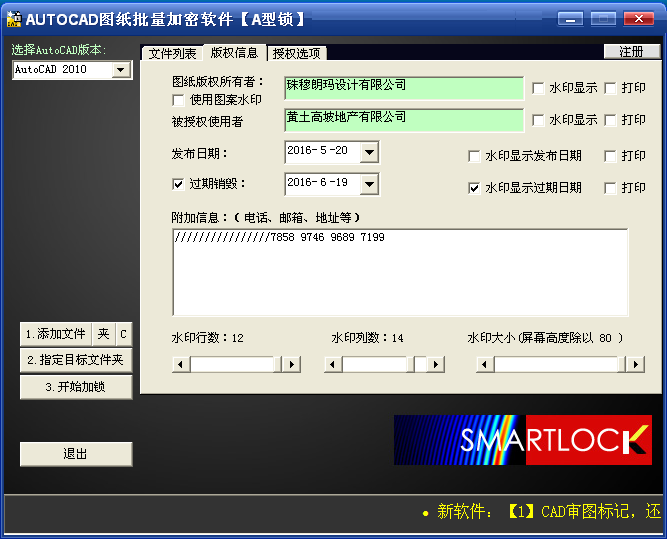Check 打印 next to 水印显示发布日期
667x539 pixels.
click(x=610, y=156)
